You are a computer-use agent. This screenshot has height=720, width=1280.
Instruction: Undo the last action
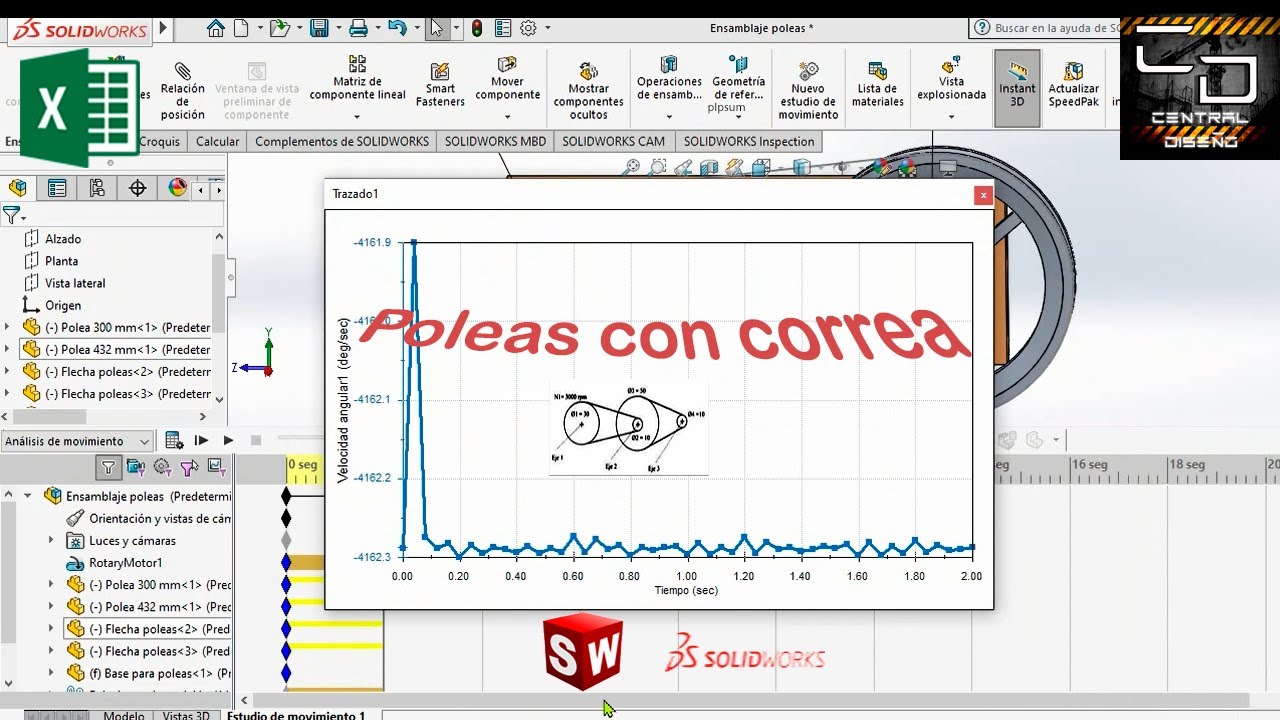[x=397, y=28]
